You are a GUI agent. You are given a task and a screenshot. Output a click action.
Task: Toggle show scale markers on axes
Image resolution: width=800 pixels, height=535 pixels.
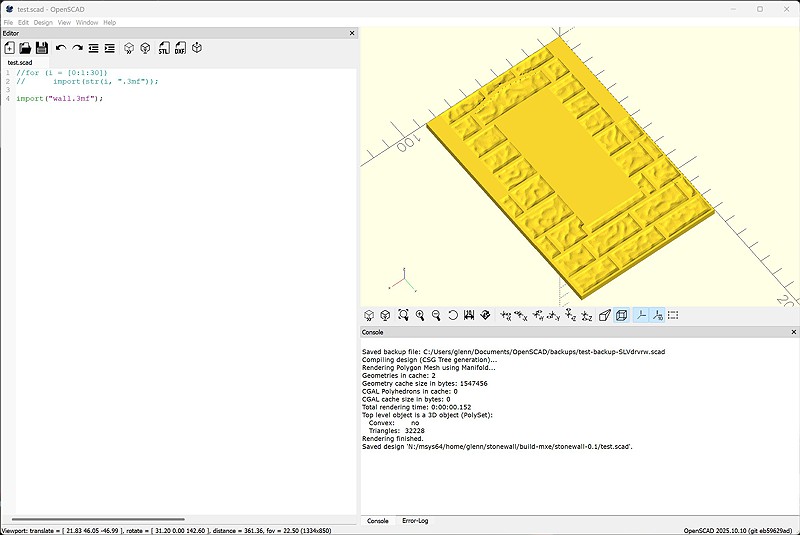(657, 315)
